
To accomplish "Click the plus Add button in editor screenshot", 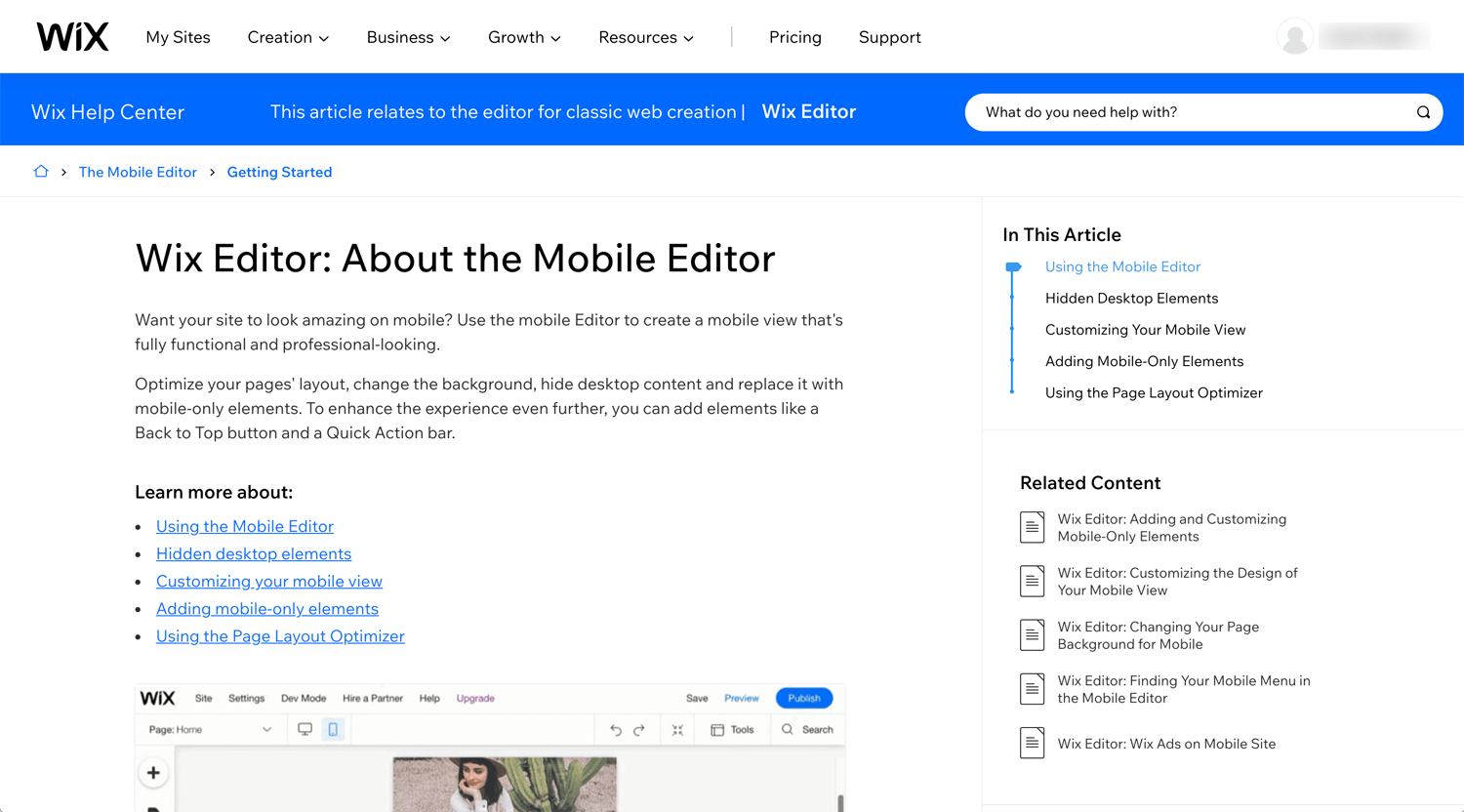I will pos(153,773).
